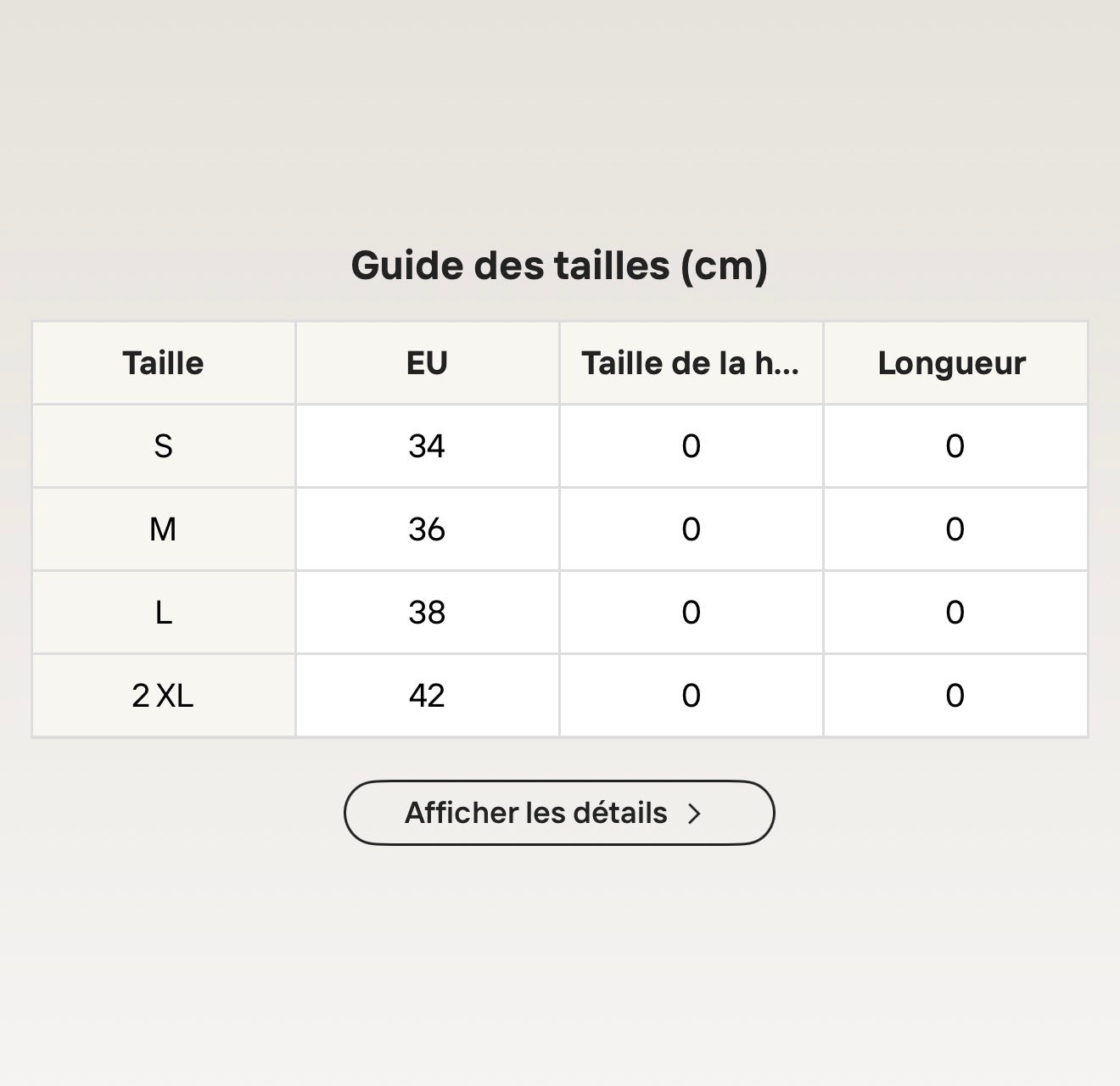Select the Taille column header
Viewport: 1120px width, 1086px height.
(x=164, y=363)
